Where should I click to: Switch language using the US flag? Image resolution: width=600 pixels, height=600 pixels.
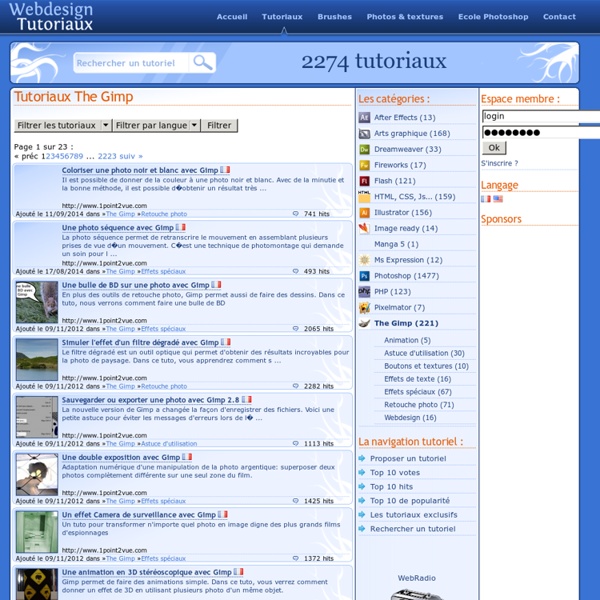[x=498, y=199]
